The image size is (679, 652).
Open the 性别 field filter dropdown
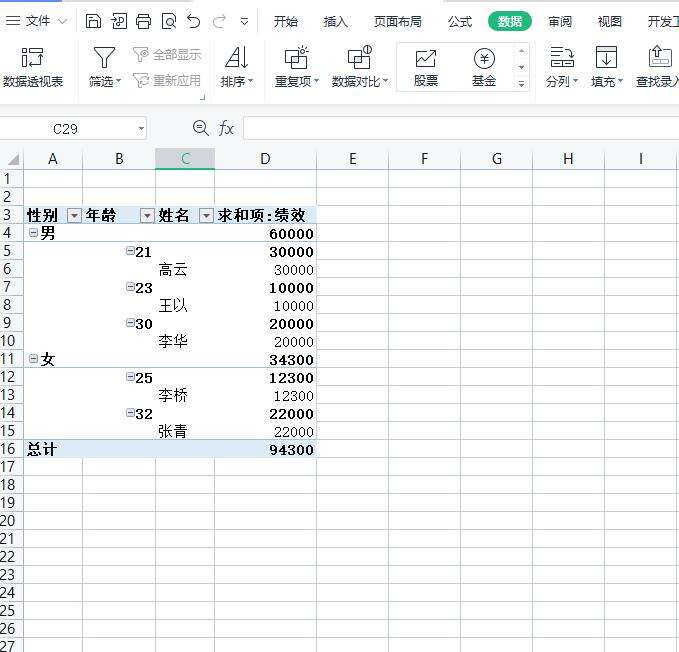[x=74, y=216]
